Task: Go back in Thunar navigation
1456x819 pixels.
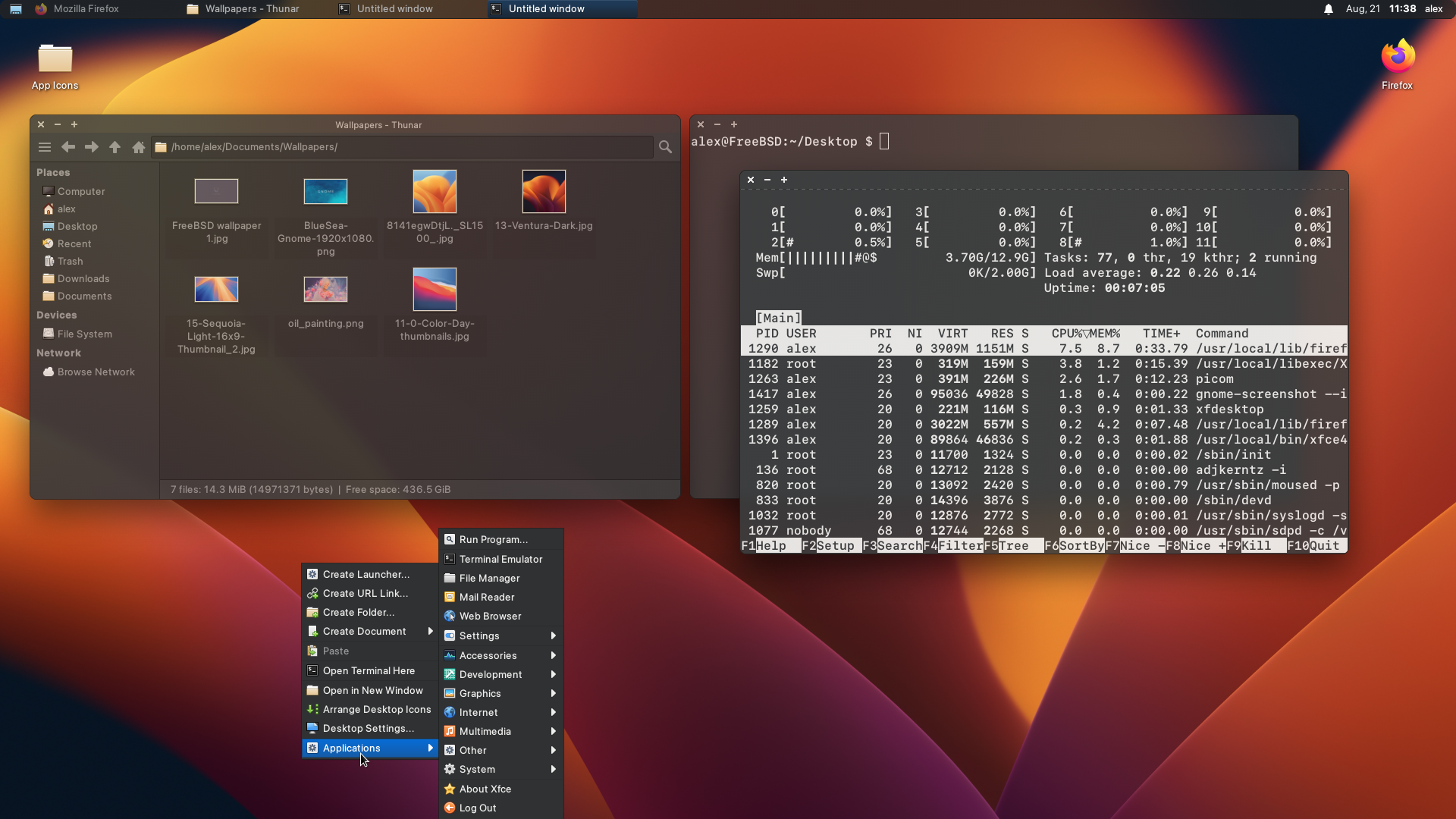Action: click(x=68, y=147)
